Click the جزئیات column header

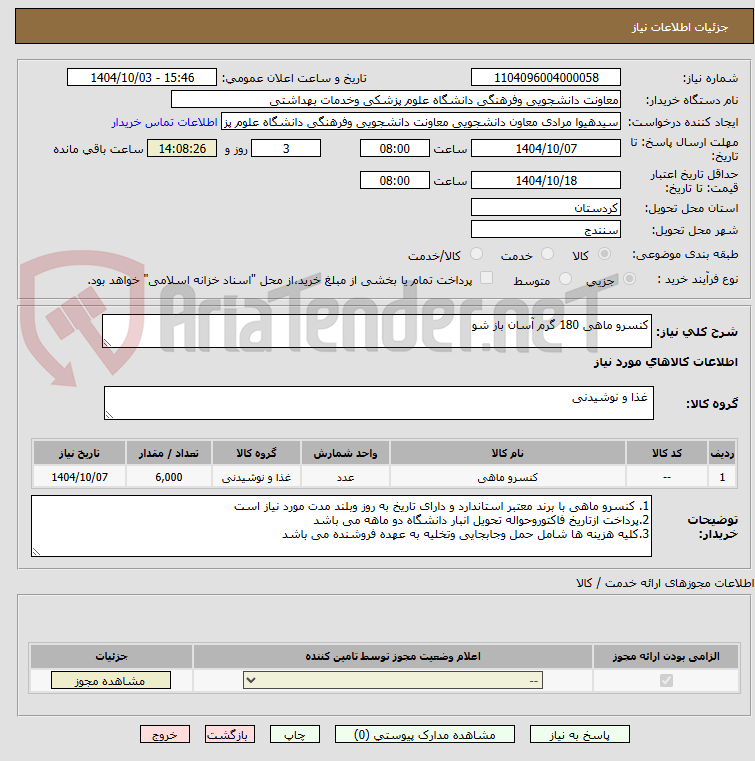(111, 656)
